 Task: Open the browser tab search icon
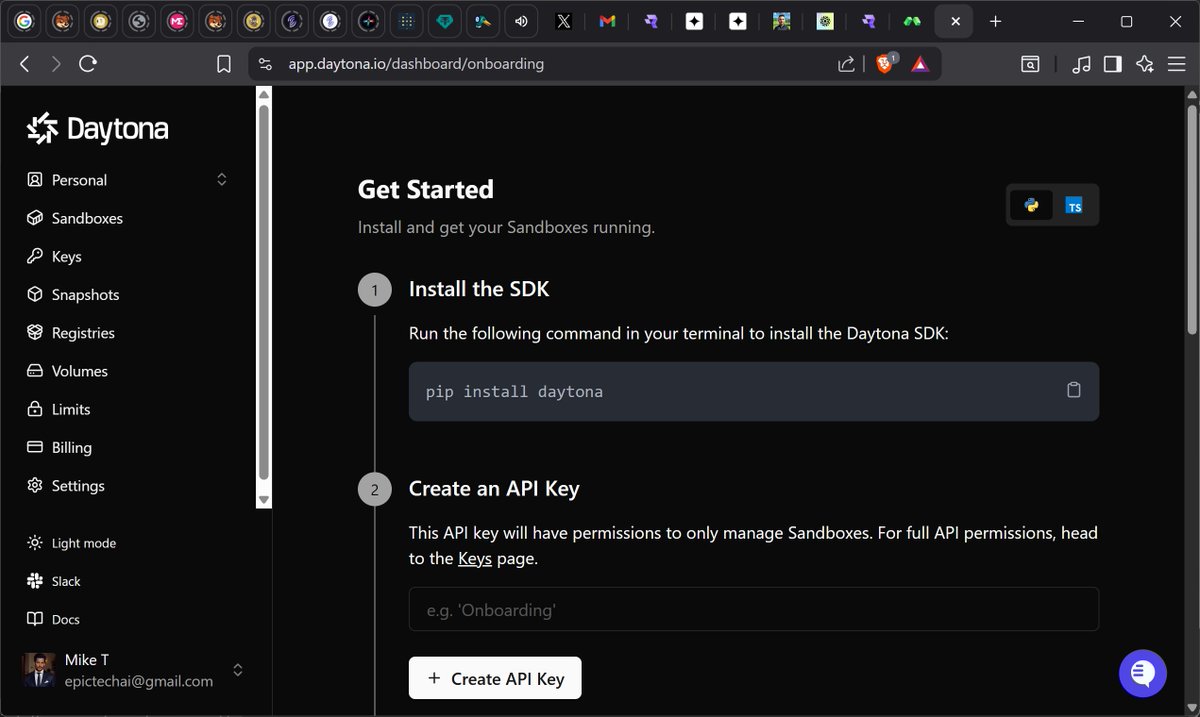click(1030, 64)
